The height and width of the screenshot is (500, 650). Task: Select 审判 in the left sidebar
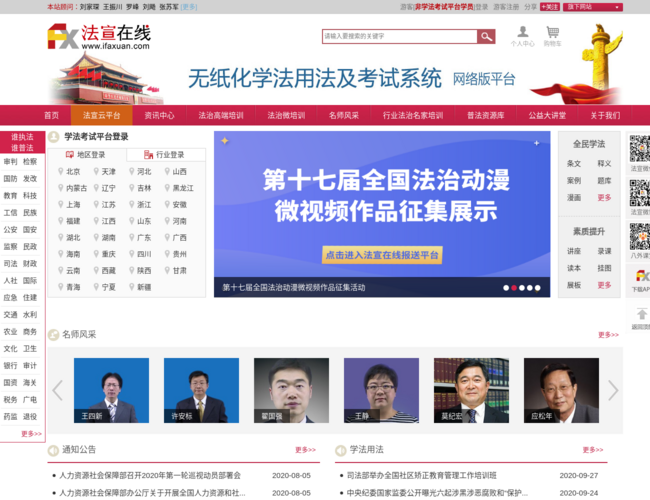coord(10,161)
